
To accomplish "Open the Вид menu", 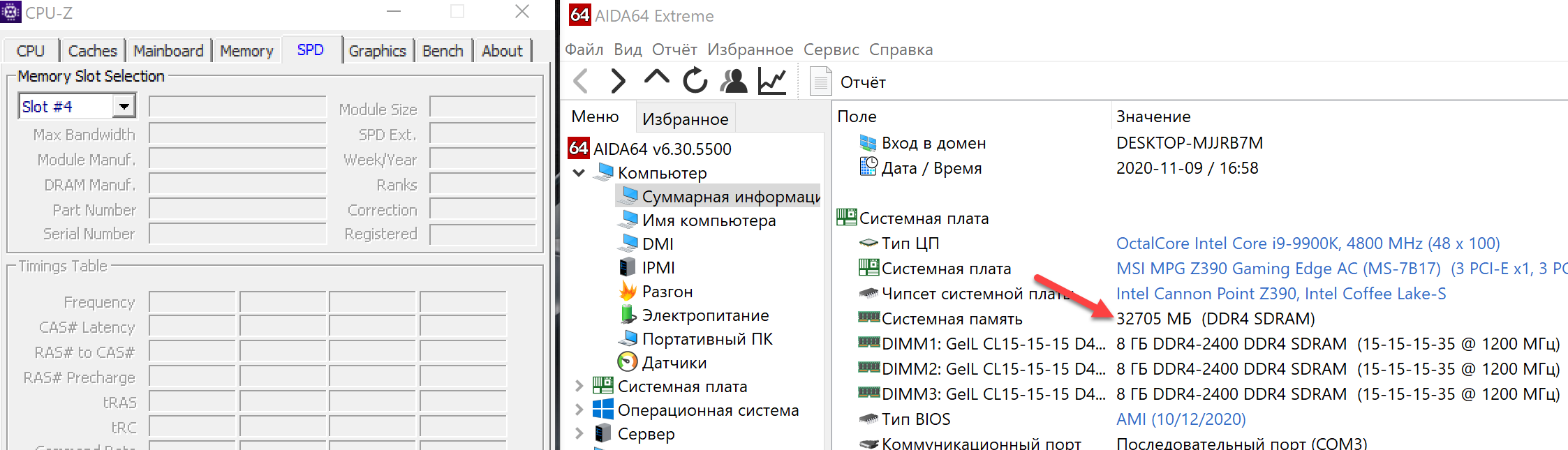I will pyautogui.click(x=628, y=50).
